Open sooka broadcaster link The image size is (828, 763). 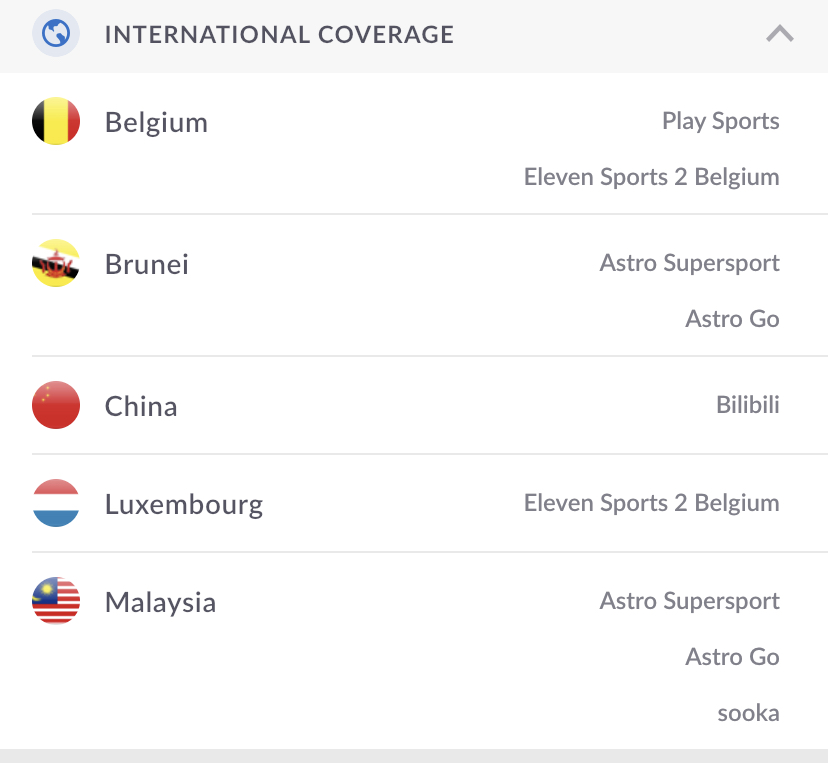pyautogui.click(x=748, y=714)
